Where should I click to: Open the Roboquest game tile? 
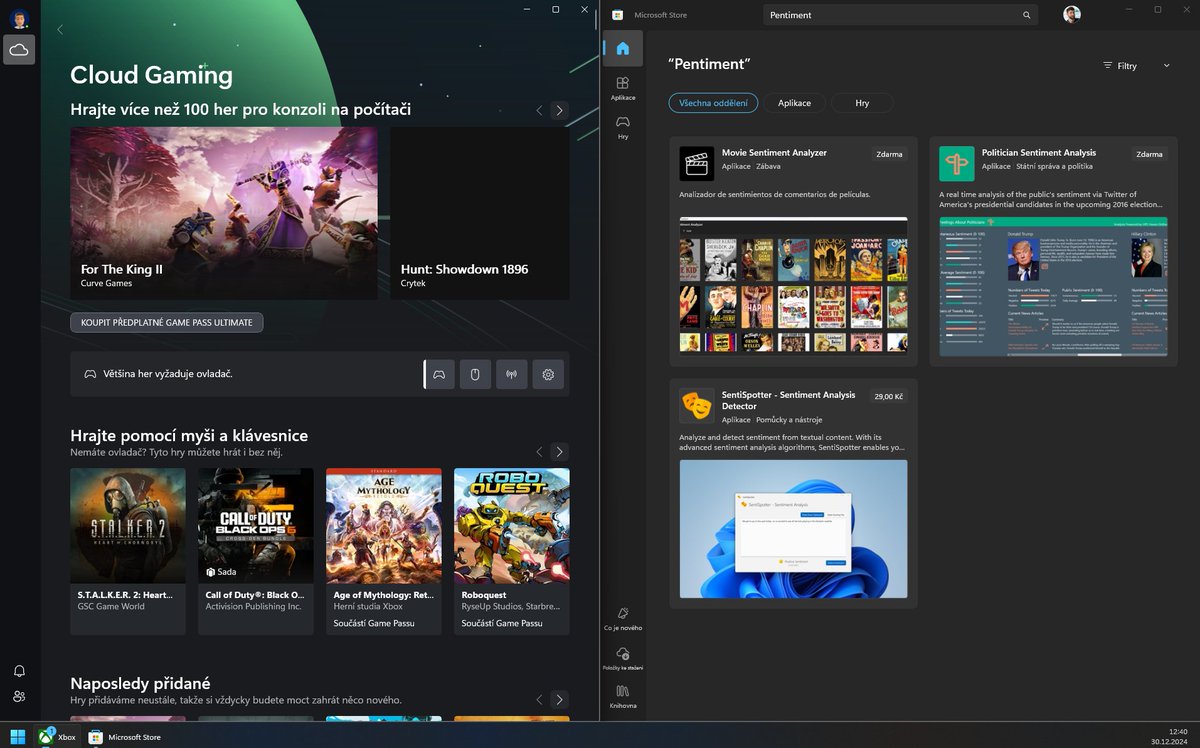coord(512,551)
